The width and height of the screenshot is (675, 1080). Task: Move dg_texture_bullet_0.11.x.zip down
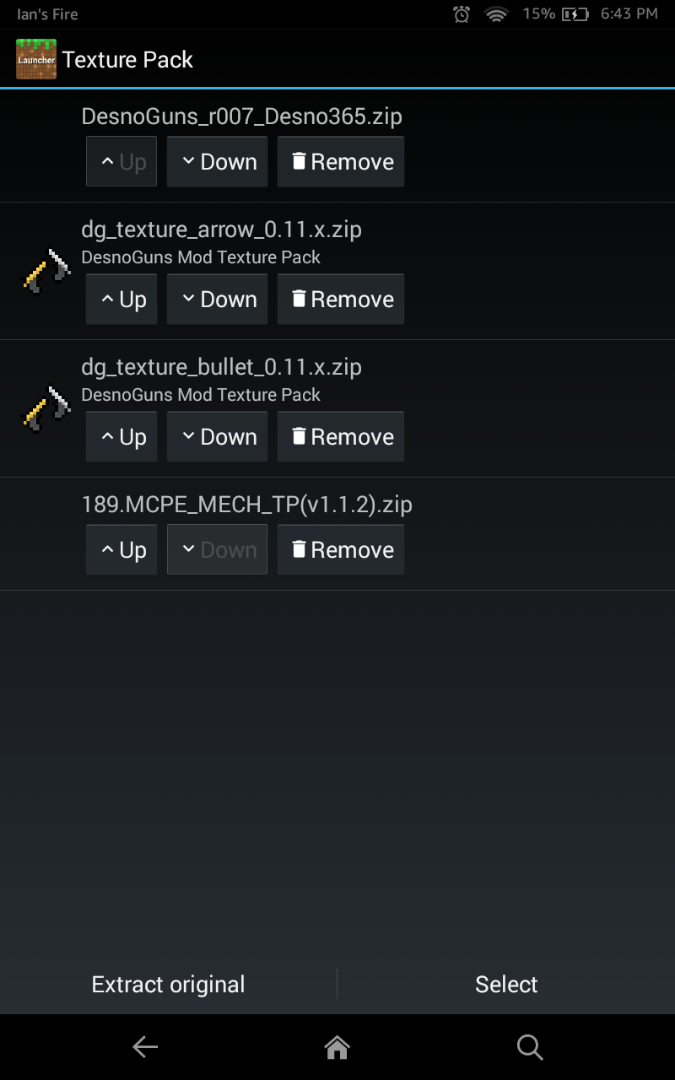217,437
